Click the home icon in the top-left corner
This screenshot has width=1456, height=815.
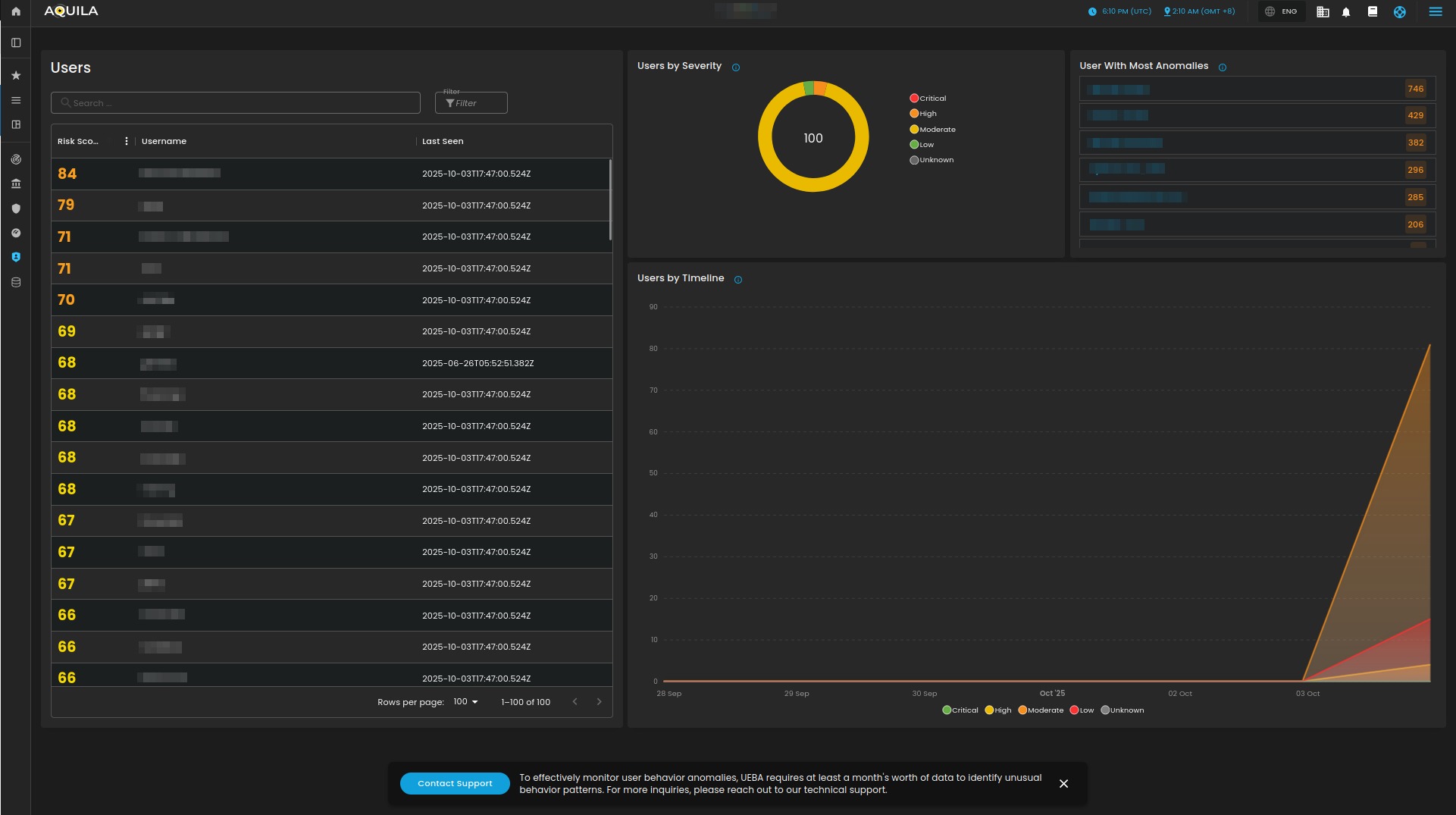click(x=16, y=11)
